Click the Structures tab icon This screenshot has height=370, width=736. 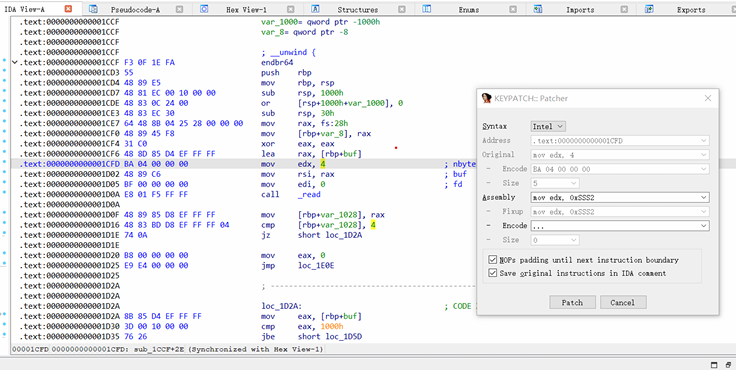tap(315, 9)
